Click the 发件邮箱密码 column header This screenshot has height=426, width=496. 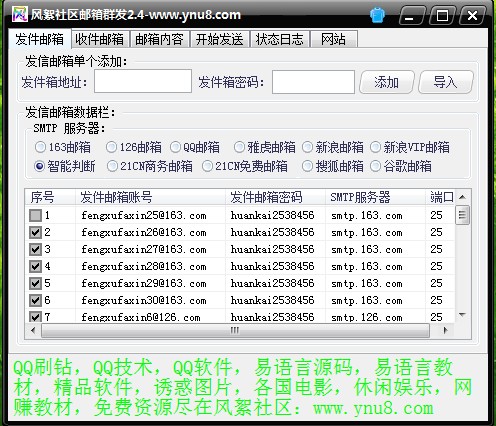click(275, 197)
